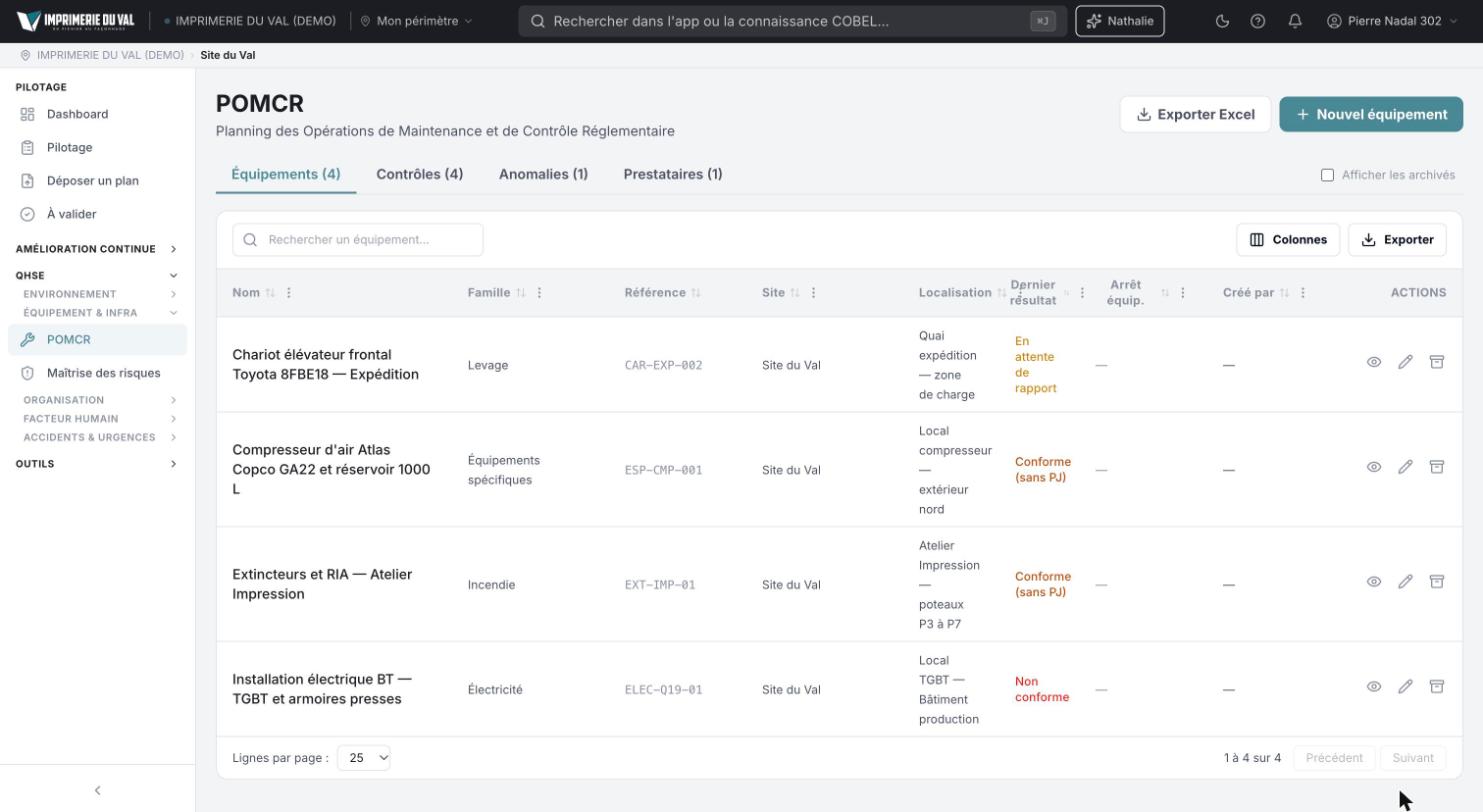The width and height of the screenshot is (1483, 812).
Task: Collapse the sidebar with chevron icon
Action: click(x=97, y=790)
